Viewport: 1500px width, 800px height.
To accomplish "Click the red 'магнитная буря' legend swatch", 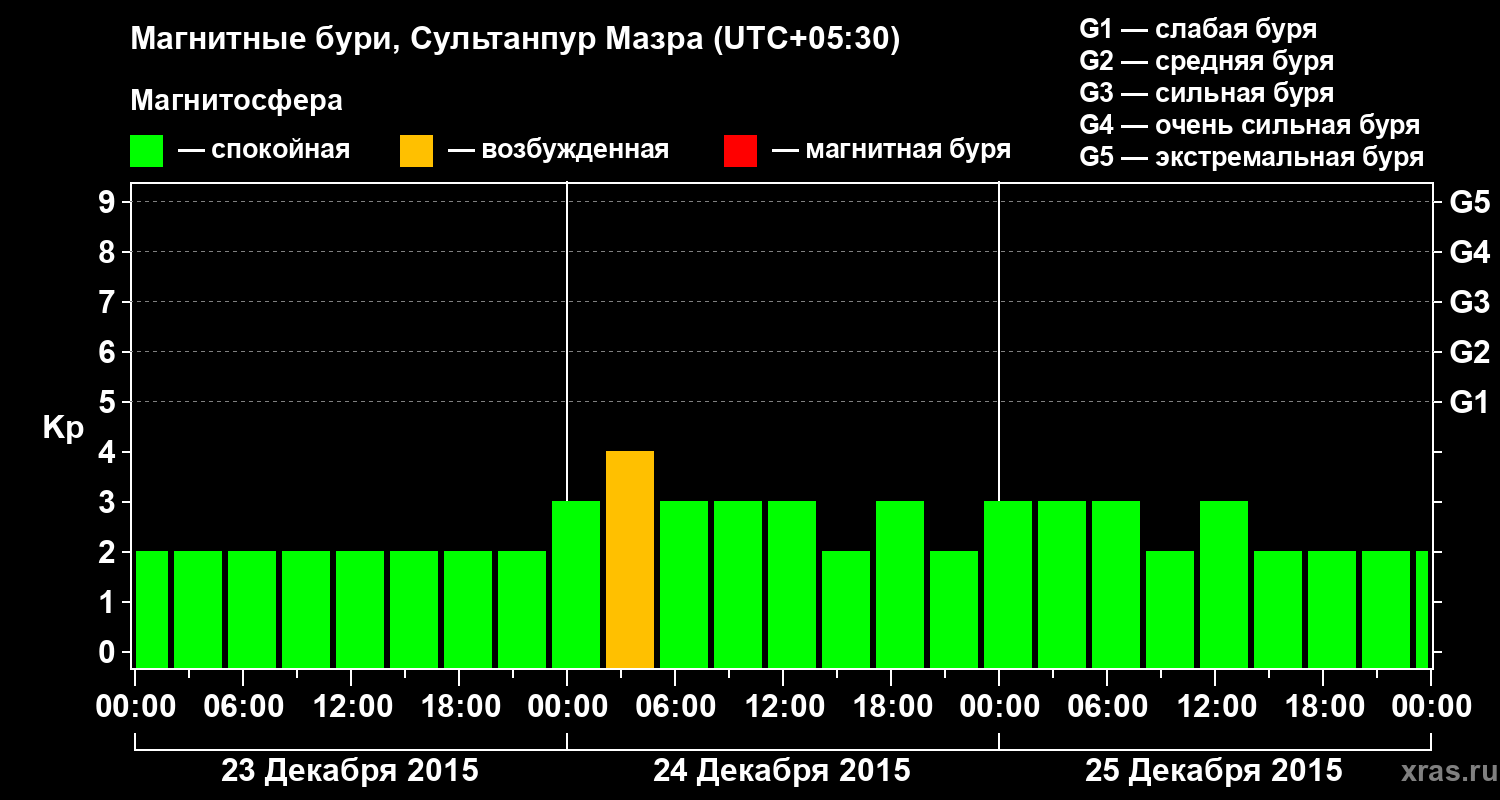I will coord(740,151).
